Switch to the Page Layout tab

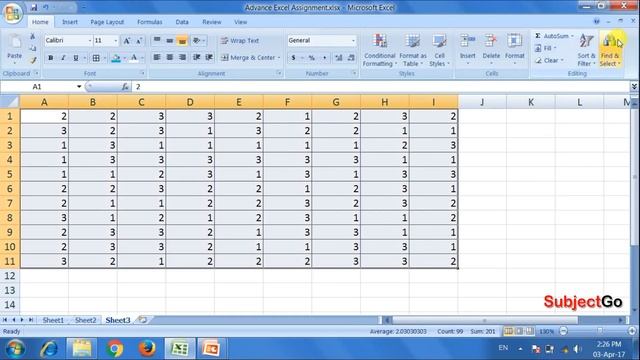point(107,22)
